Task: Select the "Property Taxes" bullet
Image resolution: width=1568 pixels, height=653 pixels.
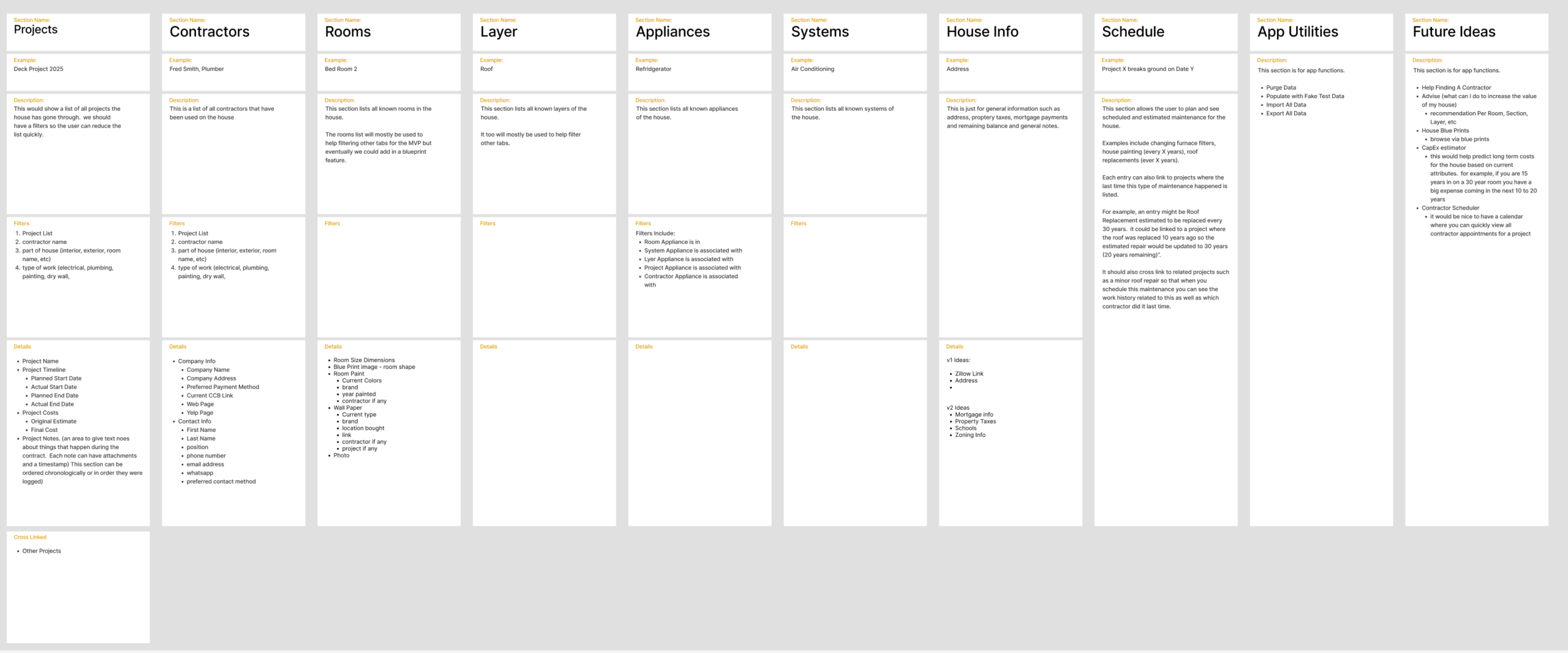Action: click(975, 421)
